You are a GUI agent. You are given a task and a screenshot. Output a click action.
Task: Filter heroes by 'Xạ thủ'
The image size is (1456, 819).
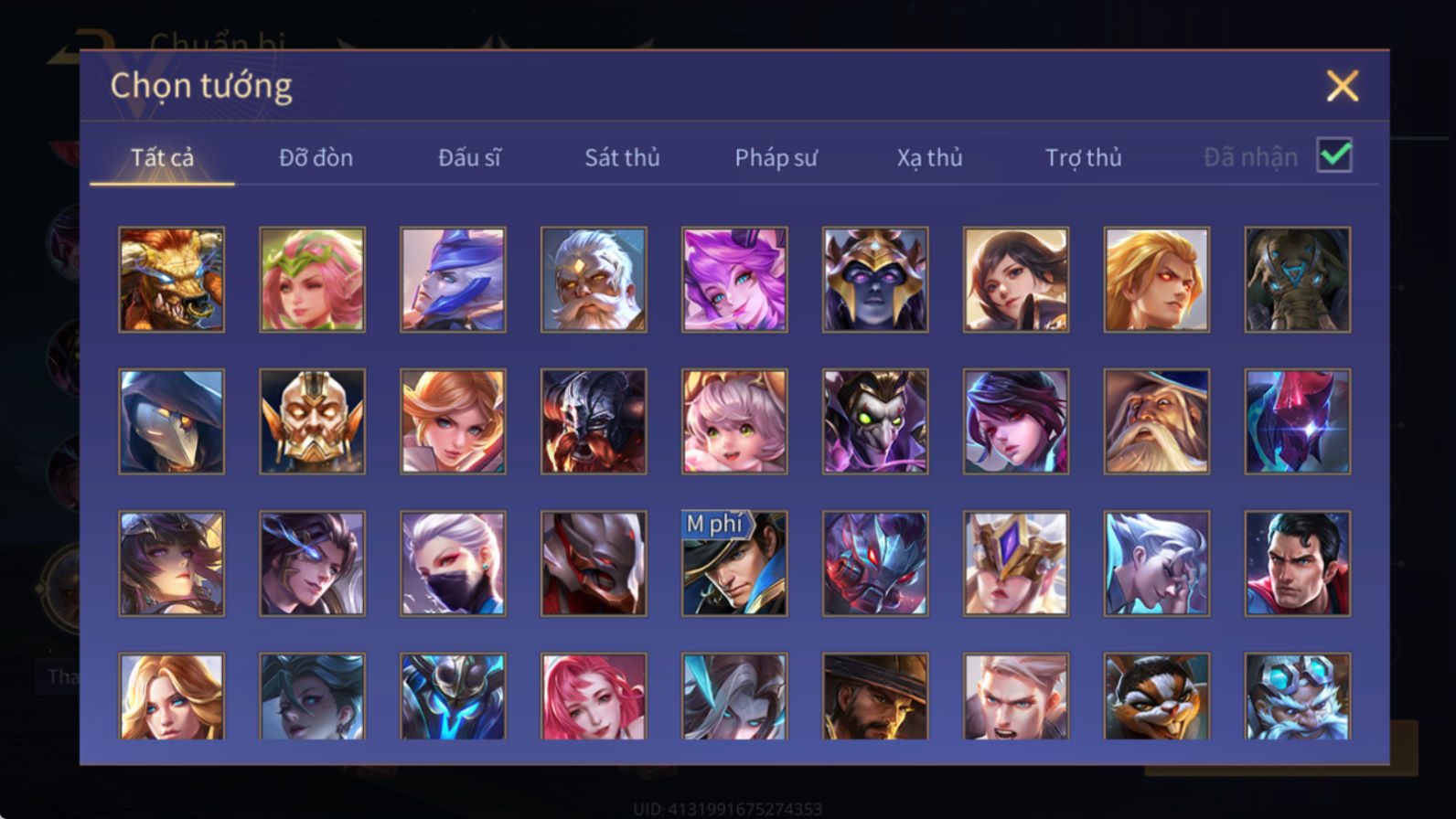point(929,157)
